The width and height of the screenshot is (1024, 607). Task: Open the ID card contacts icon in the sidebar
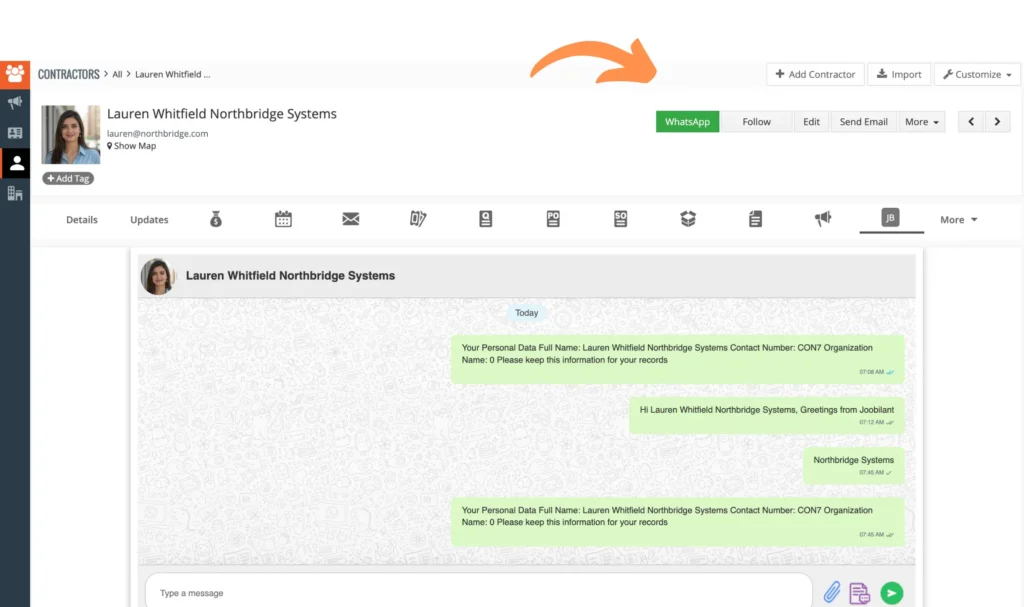tap(15, 132)
